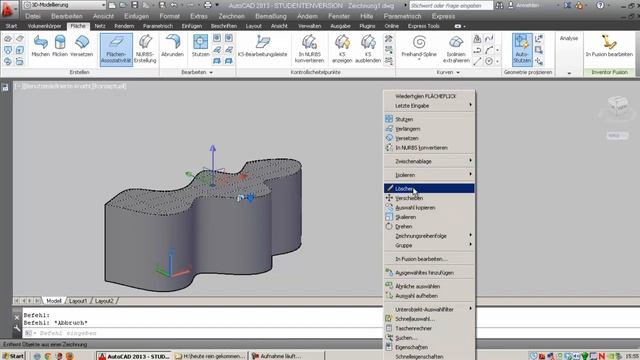640x360 pixels.
Task: Choose Auswahl kopieren in context menu
Action: pyautogui.click(x=429, y=207)
